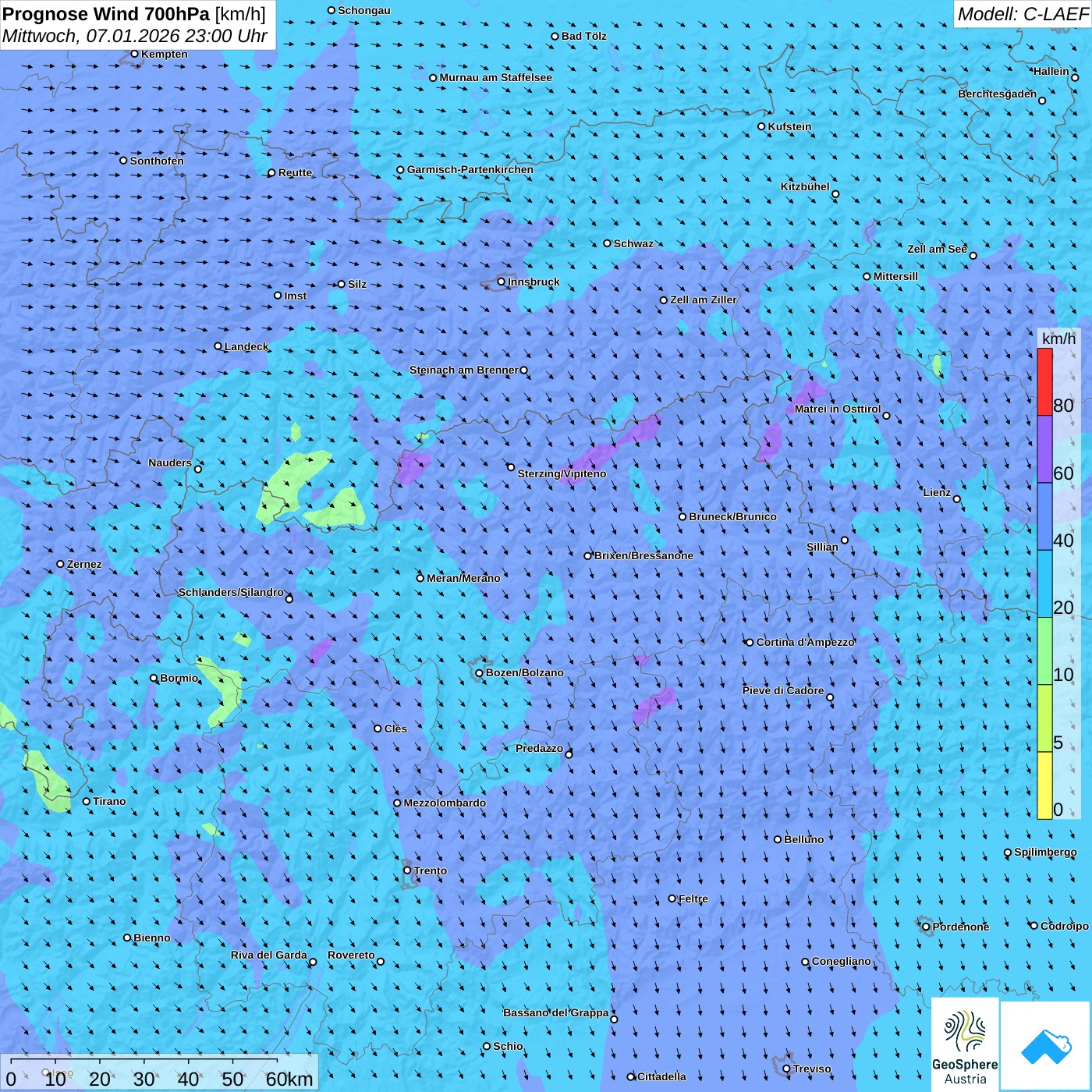Pick the blue 40–60 km/h legend swatch

tap(1044, 516)
